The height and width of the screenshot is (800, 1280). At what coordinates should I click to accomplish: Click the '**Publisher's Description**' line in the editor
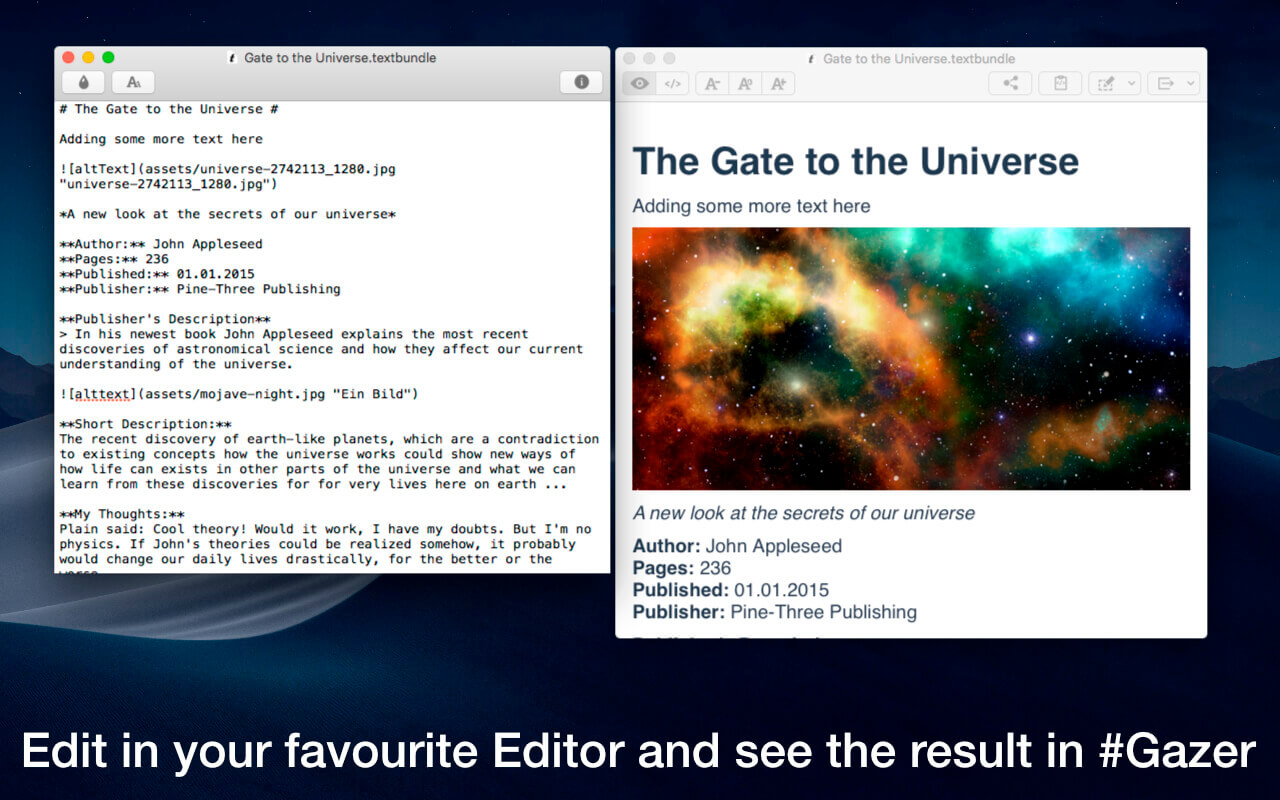(165, 319)
